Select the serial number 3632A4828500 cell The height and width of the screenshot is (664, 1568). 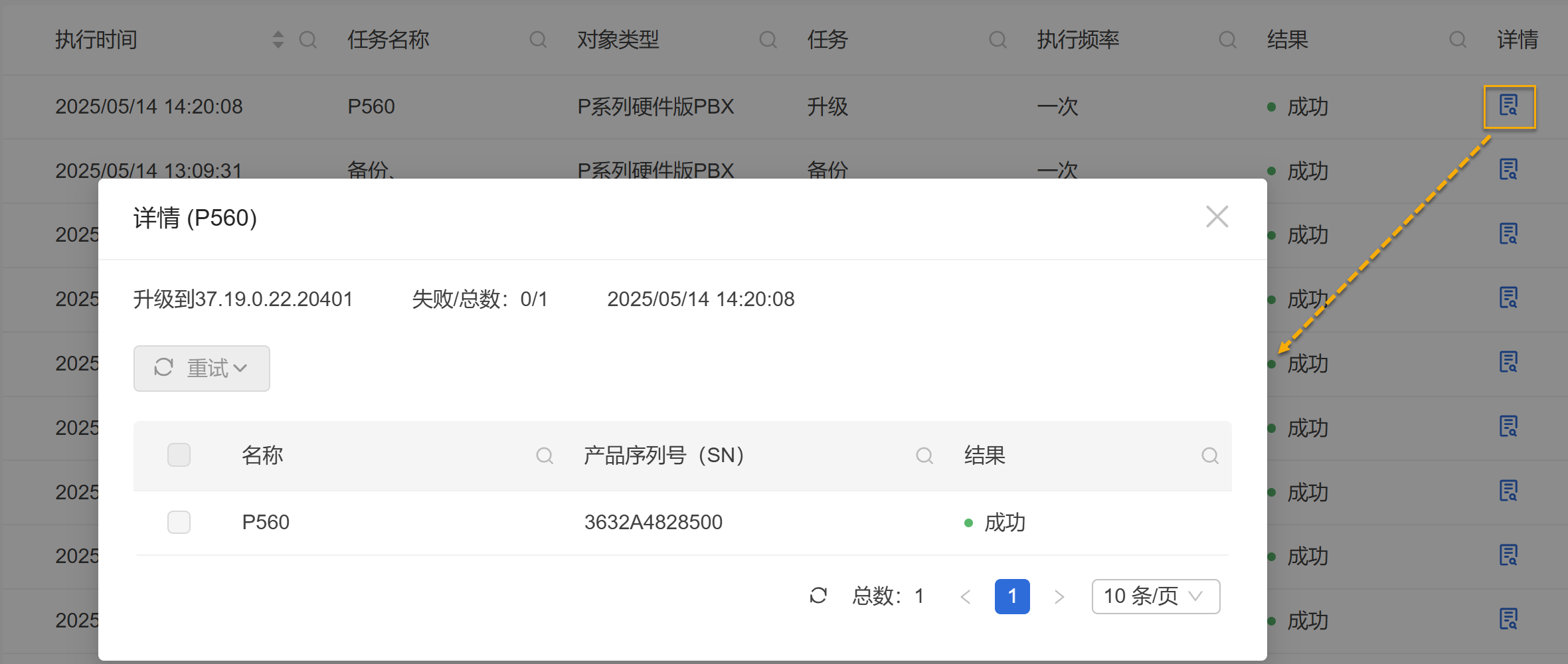(653, 523)
